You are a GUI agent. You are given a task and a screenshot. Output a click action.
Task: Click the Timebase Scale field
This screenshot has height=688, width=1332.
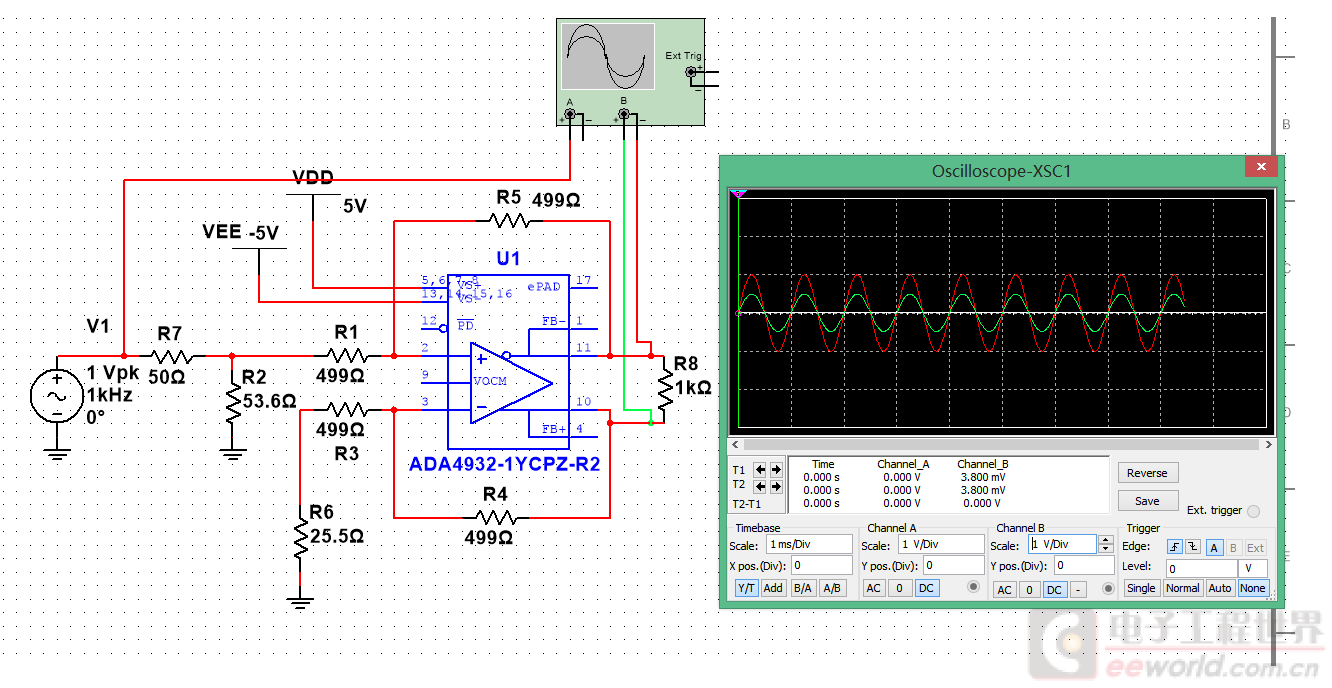click(809, 545)
